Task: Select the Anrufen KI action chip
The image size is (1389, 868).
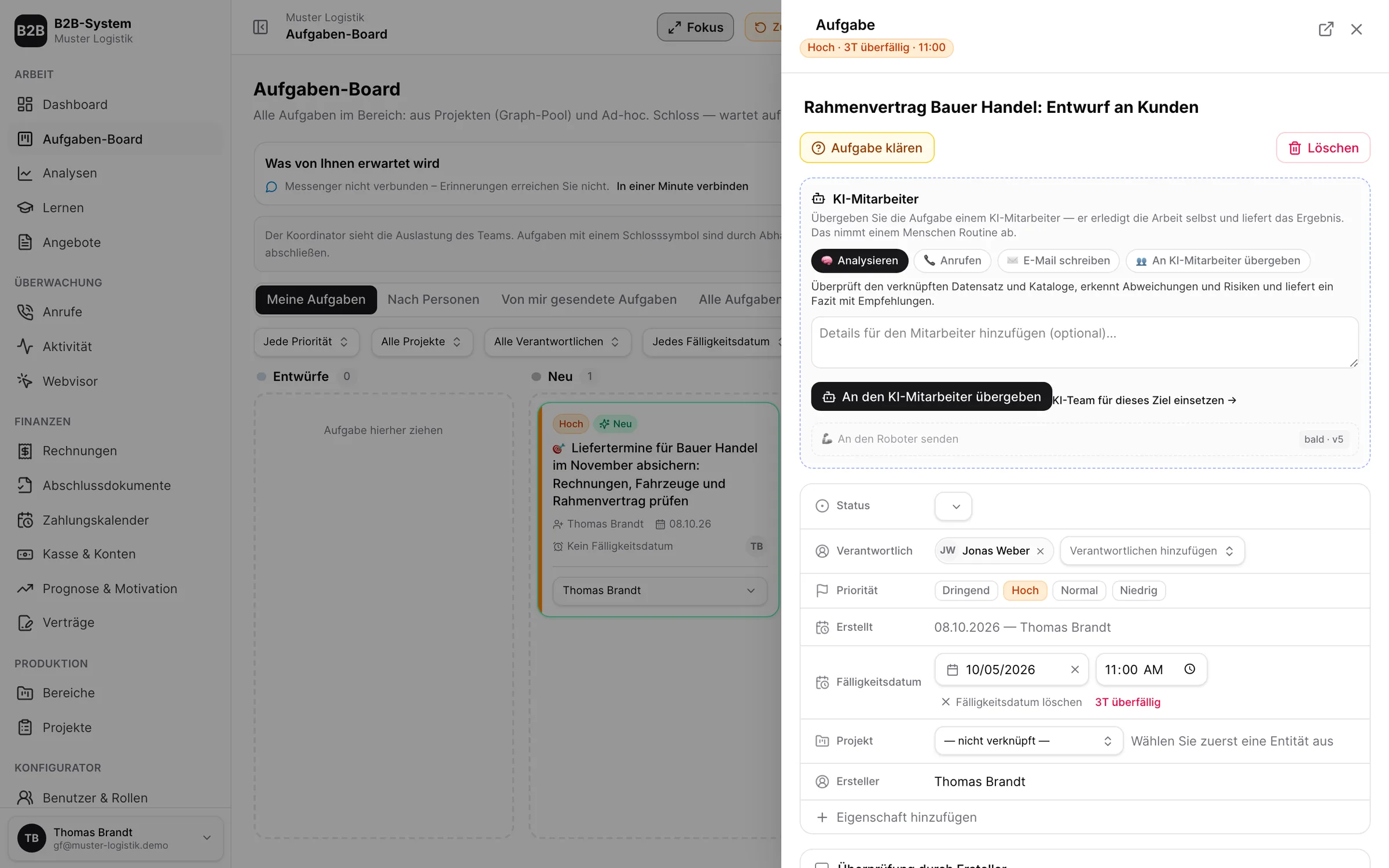Action: click(952, 260)
